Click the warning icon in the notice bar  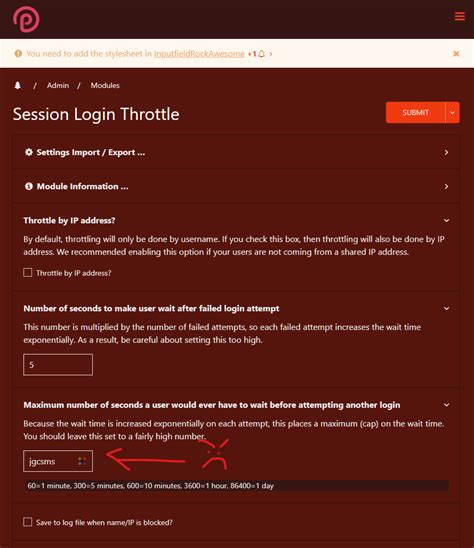pyautogui.click(x=18, y=53)
